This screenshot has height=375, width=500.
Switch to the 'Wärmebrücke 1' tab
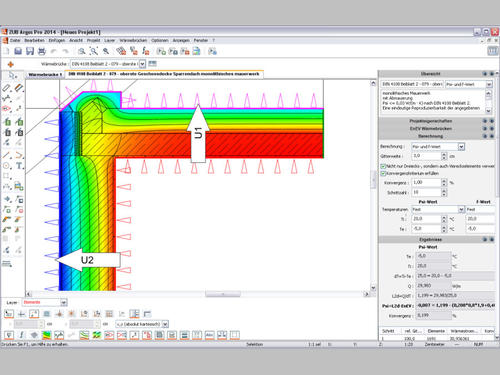pos(45,75)
